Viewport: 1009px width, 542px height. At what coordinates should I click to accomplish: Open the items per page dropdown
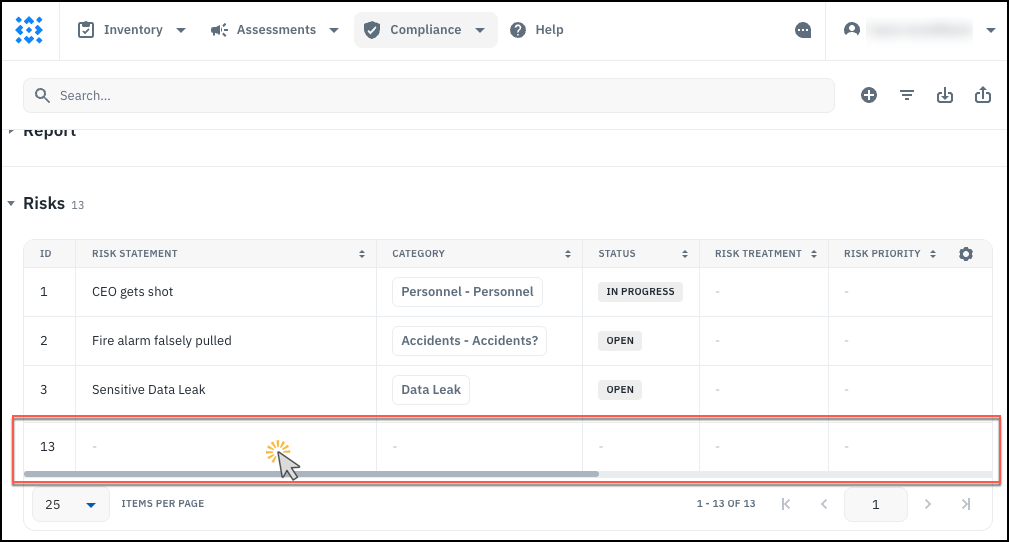[70, 504]
